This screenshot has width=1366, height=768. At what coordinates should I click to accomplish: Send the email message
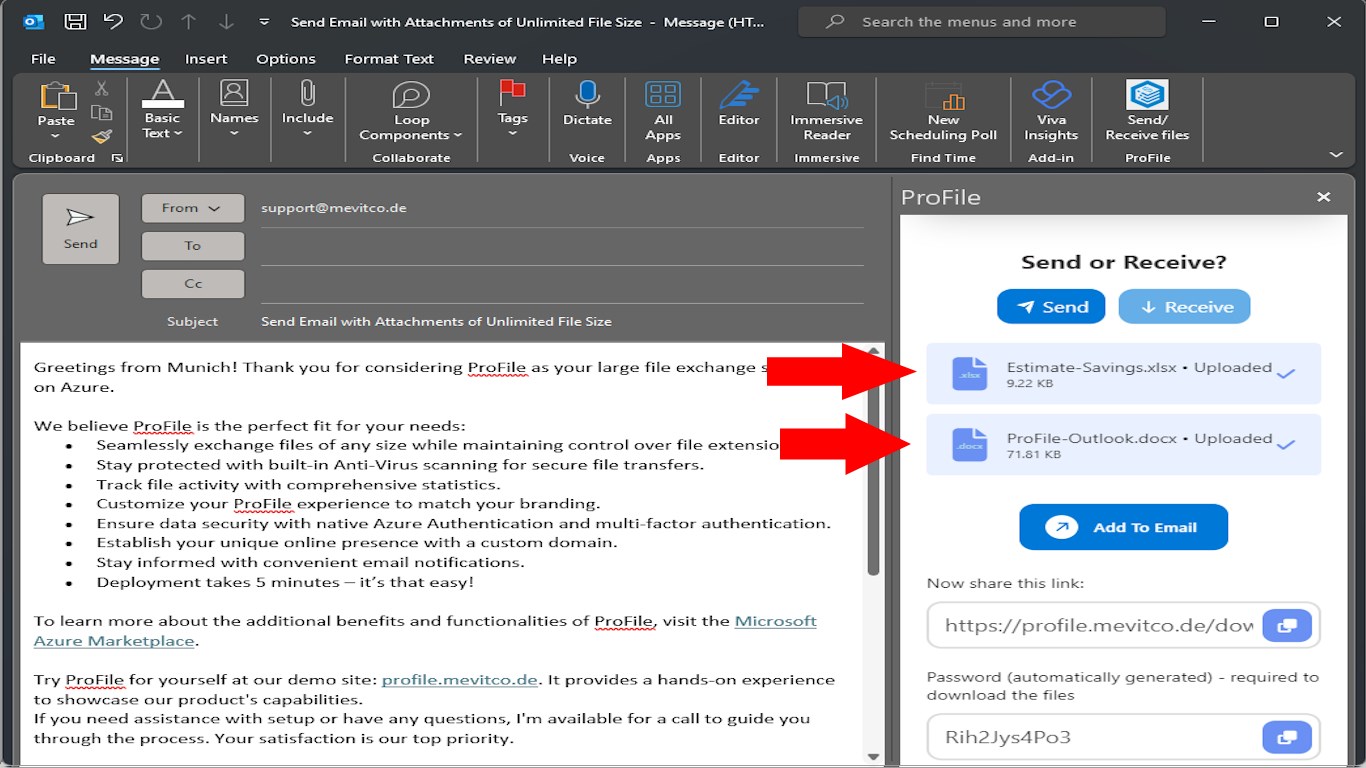[80, 229]
